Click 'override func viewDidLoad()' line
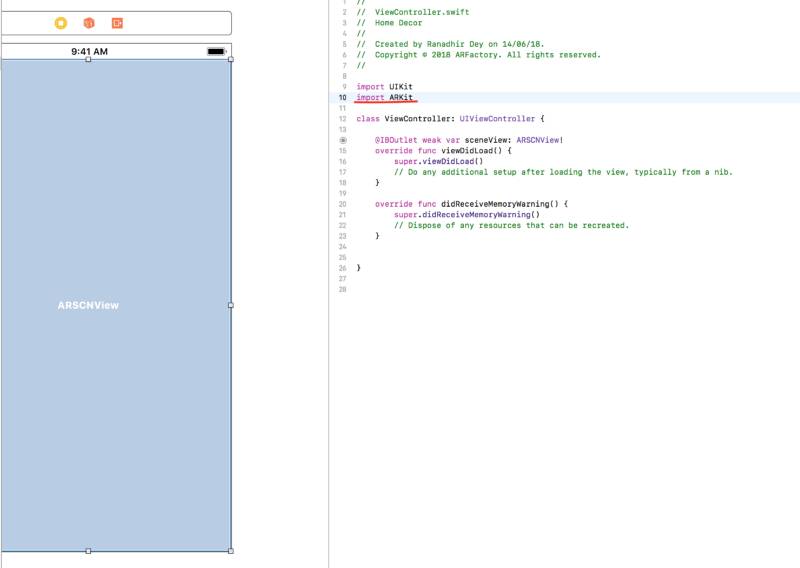This screenshot has width=800, height=568. (443, 151)
